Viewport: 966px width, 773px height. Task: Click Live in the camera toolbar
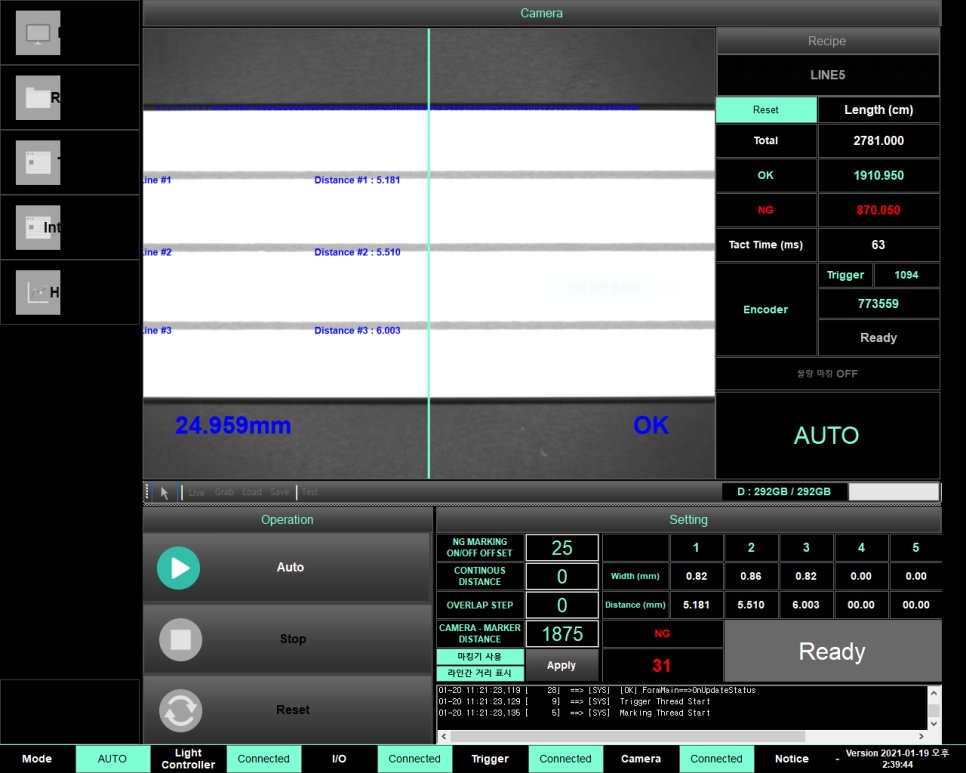click(197, 492)
